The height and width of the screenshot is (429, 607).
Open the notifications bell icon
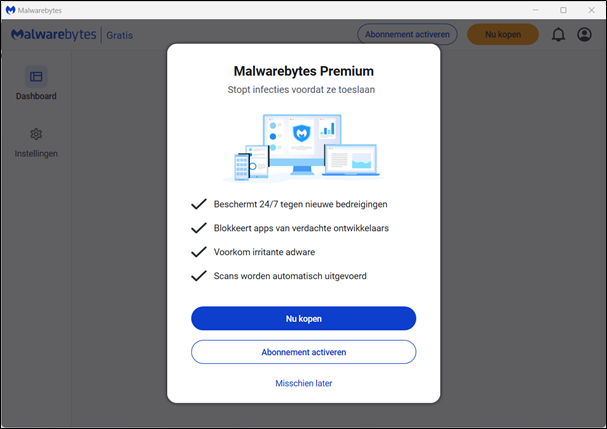[x=558, y=34]
